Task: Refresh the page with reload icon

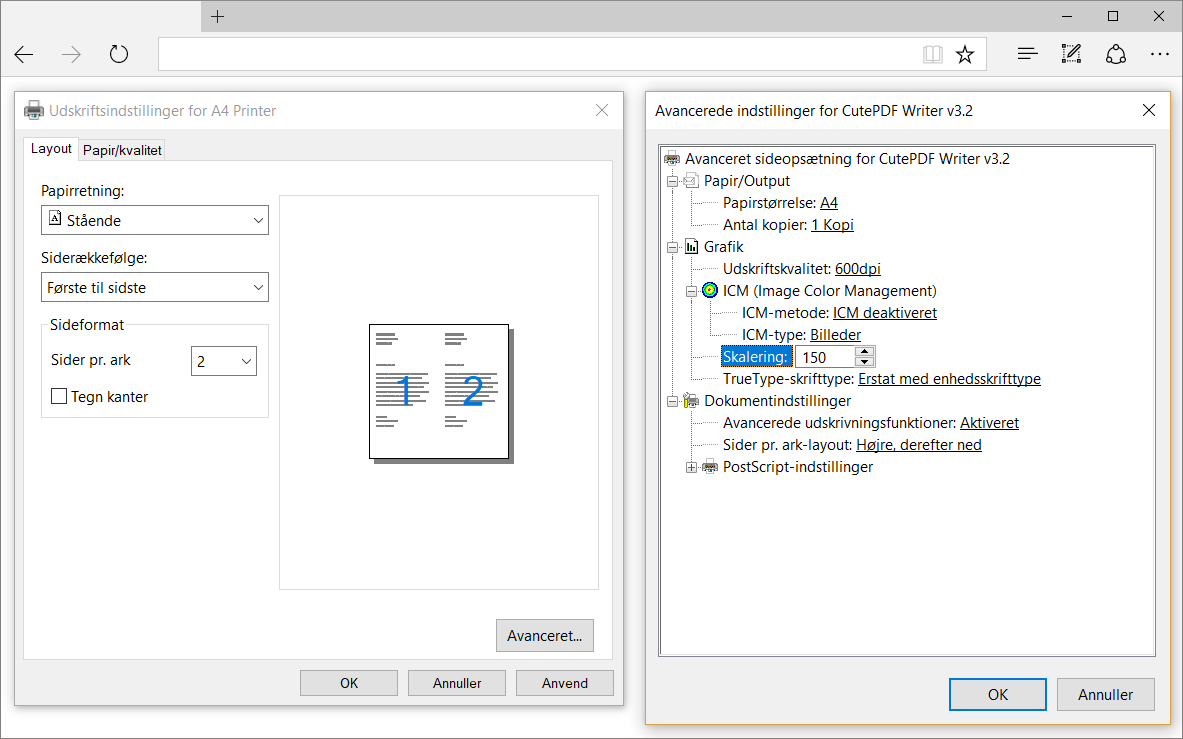Action: click(118, 54)
